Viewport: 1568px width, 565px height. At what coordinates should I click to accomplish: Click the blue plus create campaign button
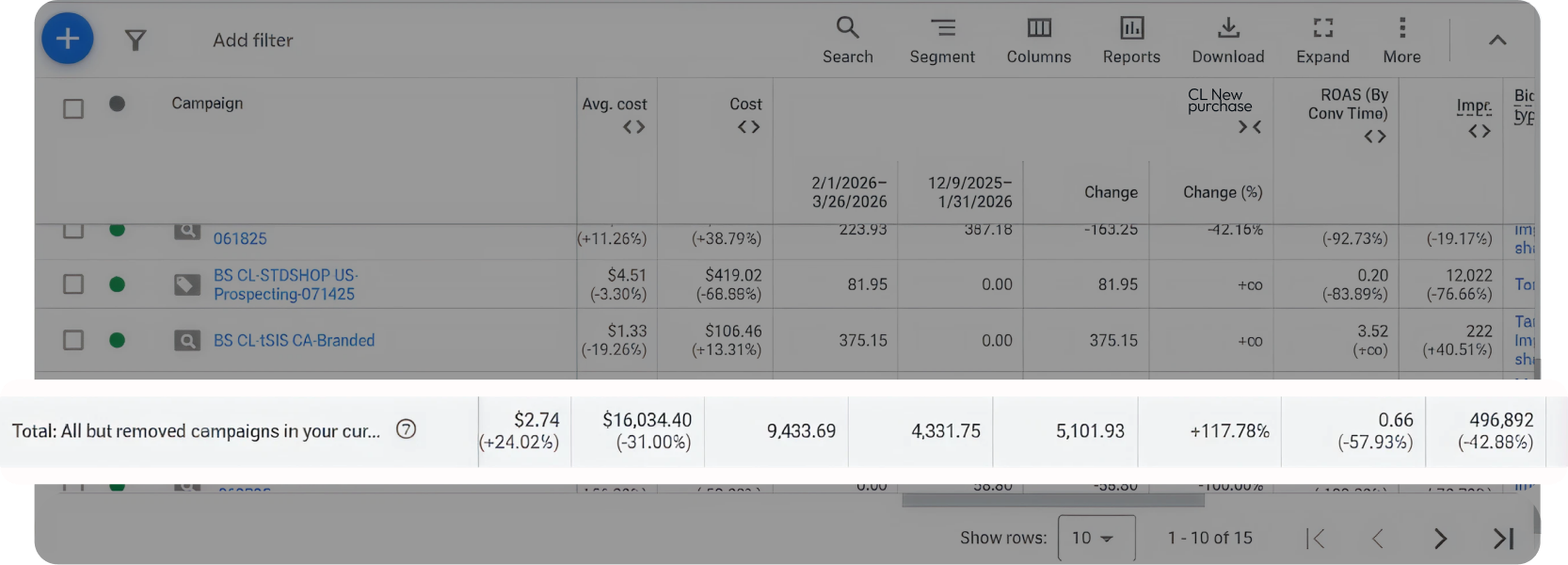(68, 39)
